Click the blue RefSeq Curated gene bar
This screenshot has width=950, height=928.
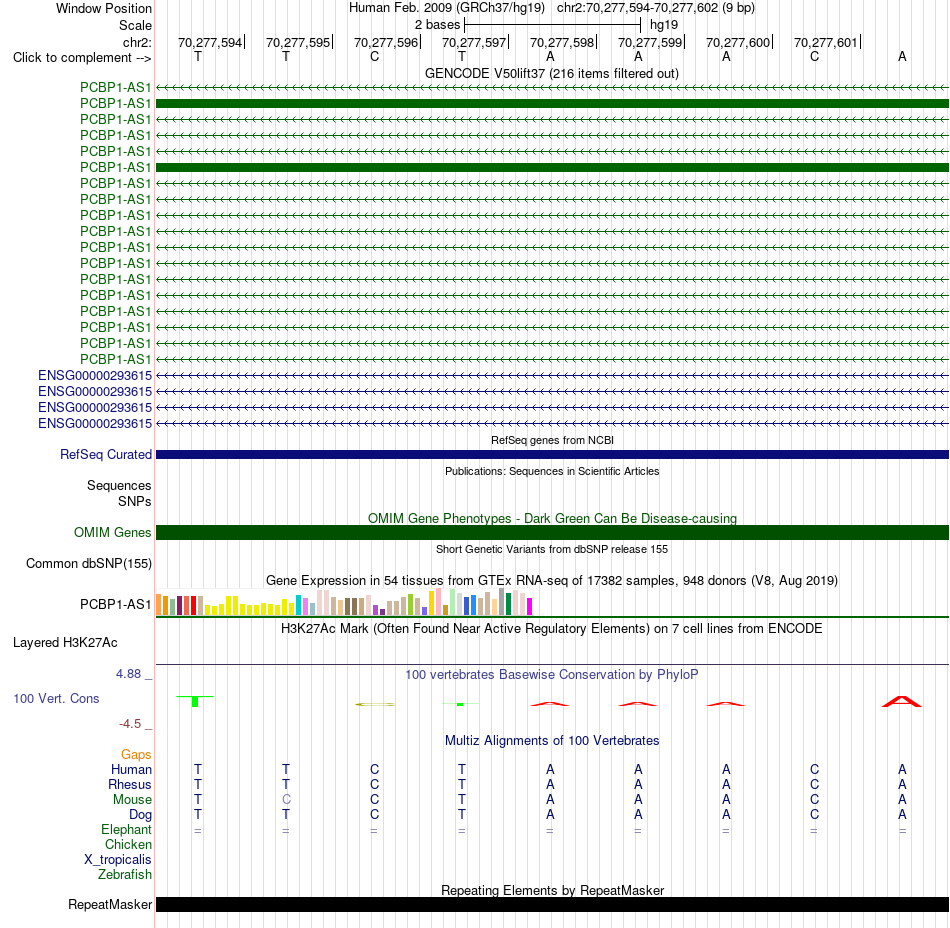(x=552, y=454)
